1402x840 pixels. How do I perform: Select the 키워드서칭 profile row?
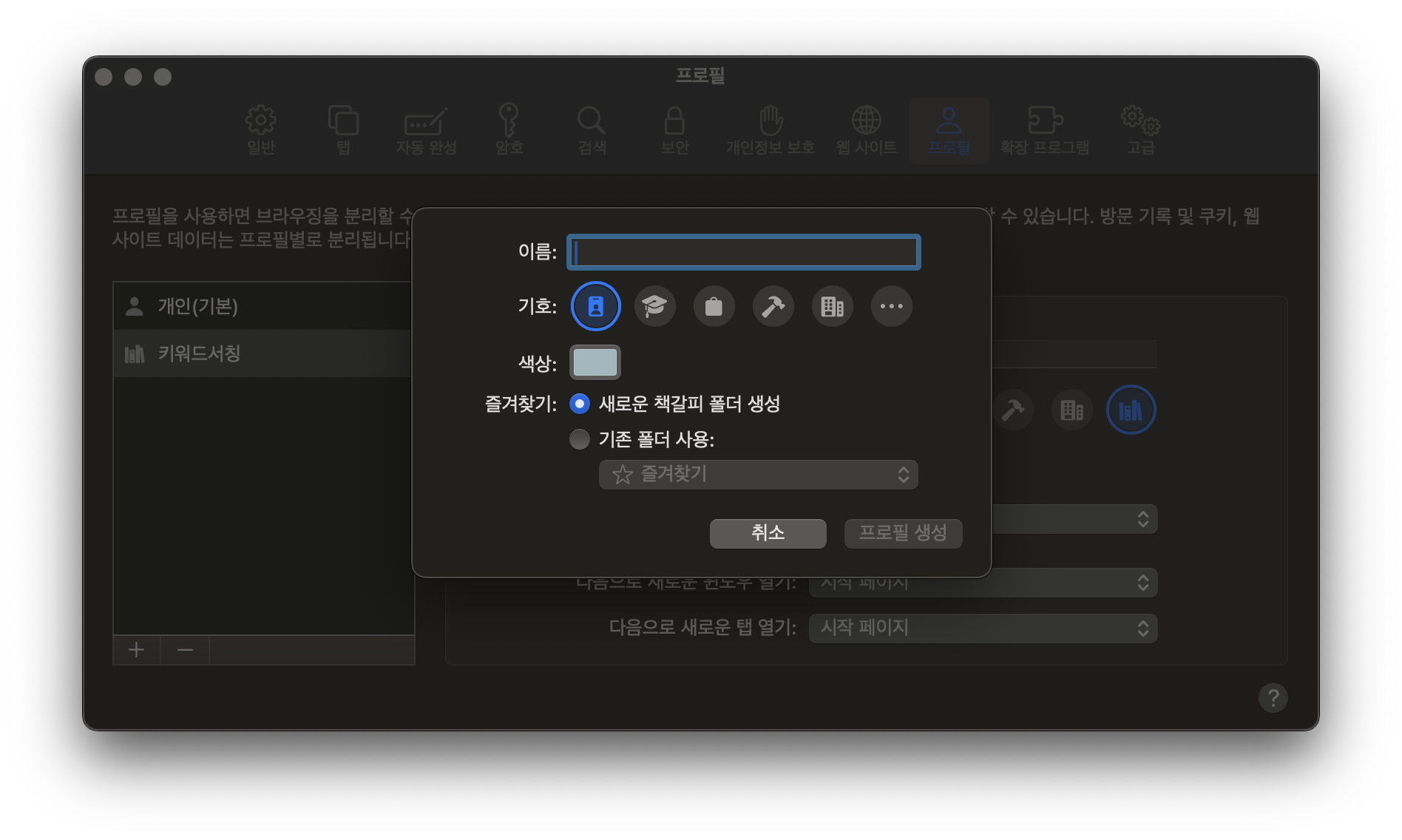pos(263,353)
